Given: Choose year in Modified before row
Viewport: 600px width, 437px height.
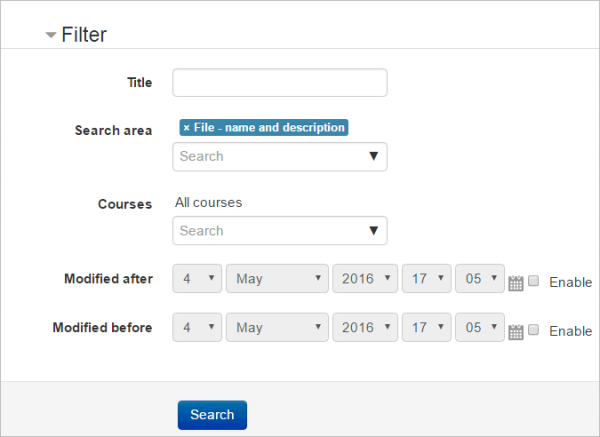Looking at the screenshot, I should tap(364, 328).
